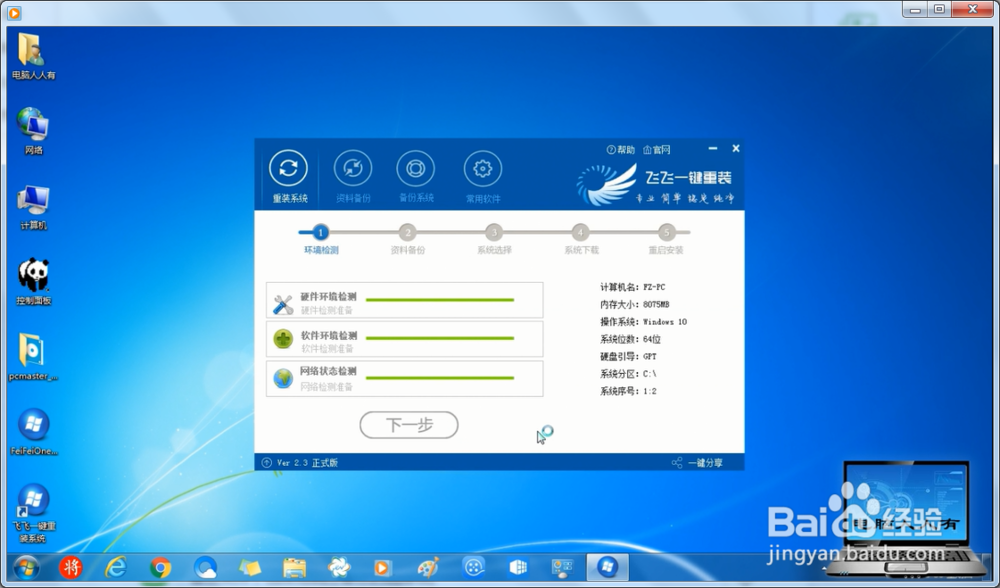Screen dimensions: 1000x588
Task: Click the 网络状态检测 progress bar
Action: (440, 378)
